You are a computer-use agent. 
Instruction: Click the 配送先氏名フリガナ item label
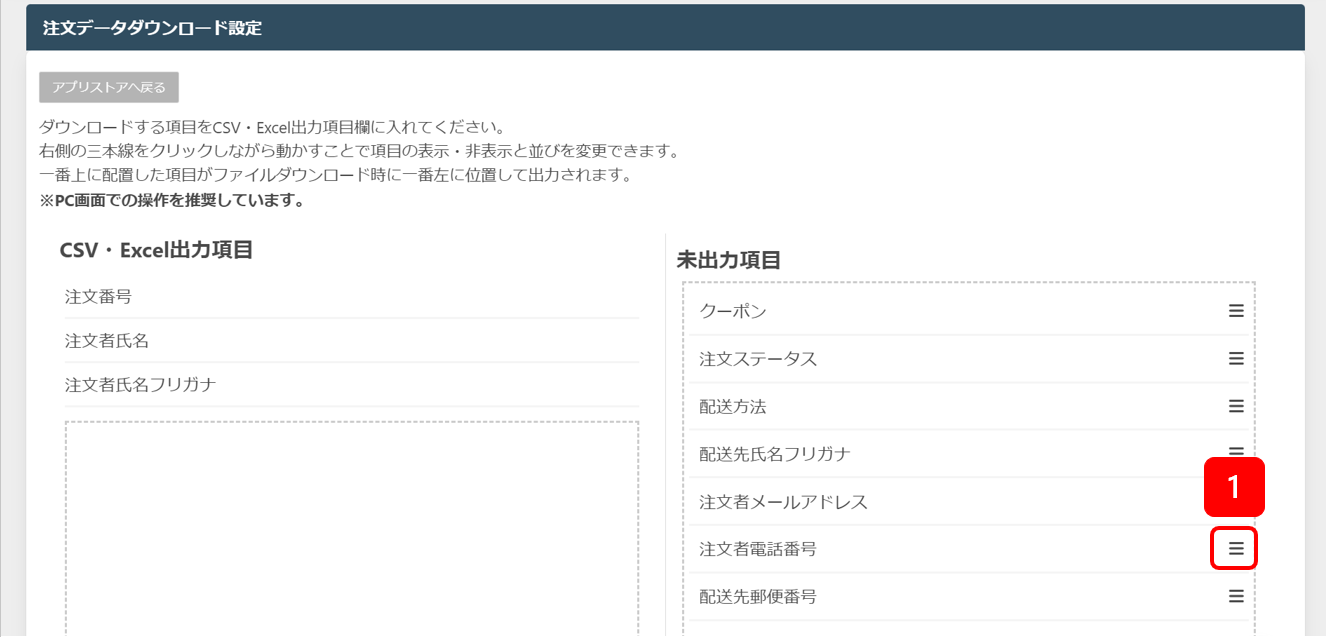(x=775, y=454)
